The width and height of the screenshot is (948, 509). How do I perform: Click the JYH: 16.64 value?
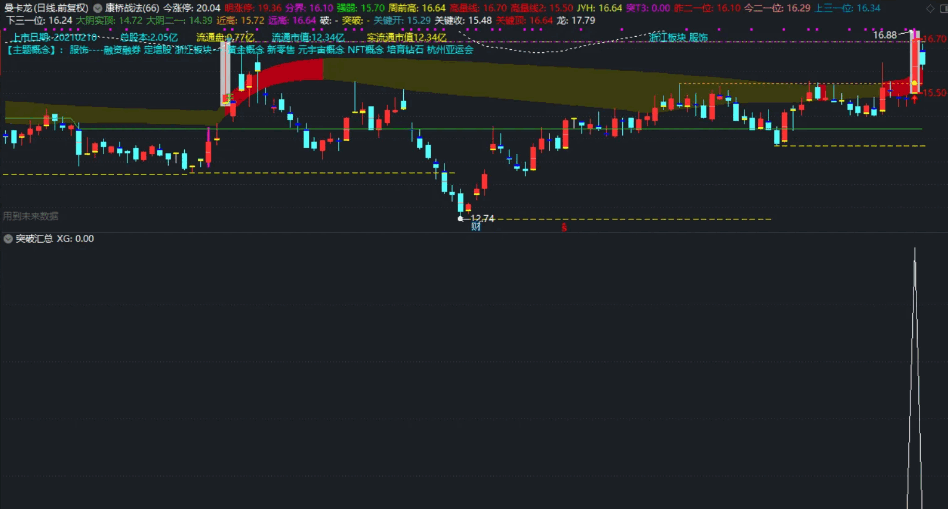click(599, 8)
